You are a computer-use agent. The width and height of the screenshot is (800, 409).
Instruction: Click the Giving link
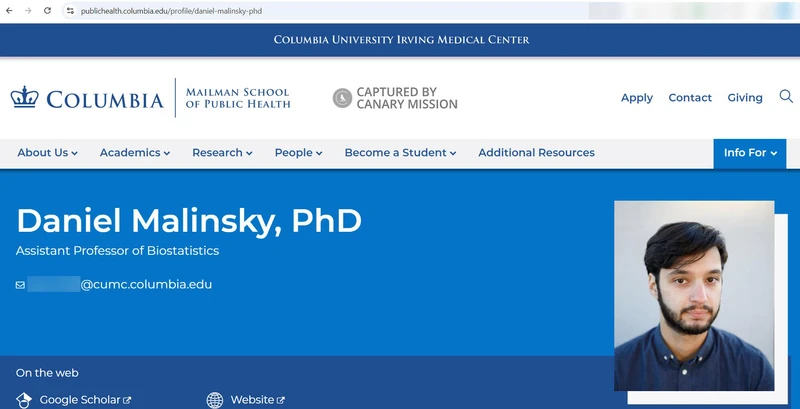tap(745, 98)
